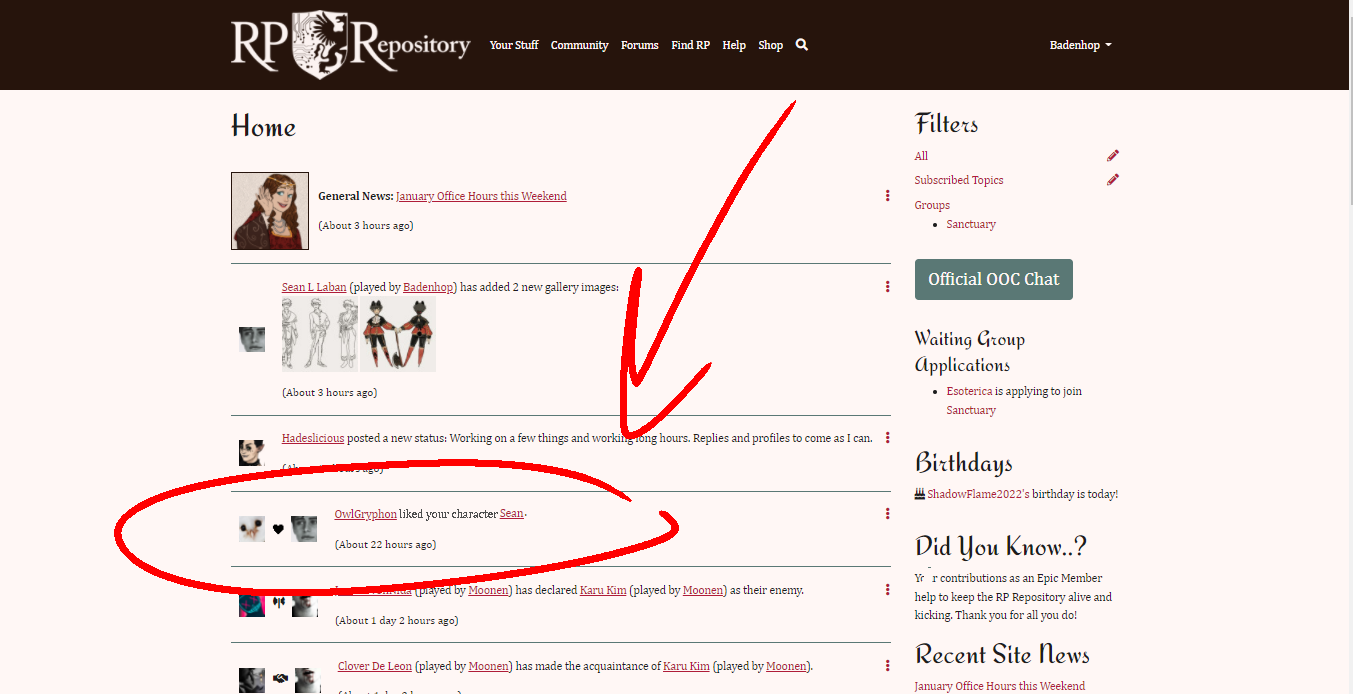Open the Badenhop account dropdown
The width and height of the screenshot is (1353, 694).
1080,45
